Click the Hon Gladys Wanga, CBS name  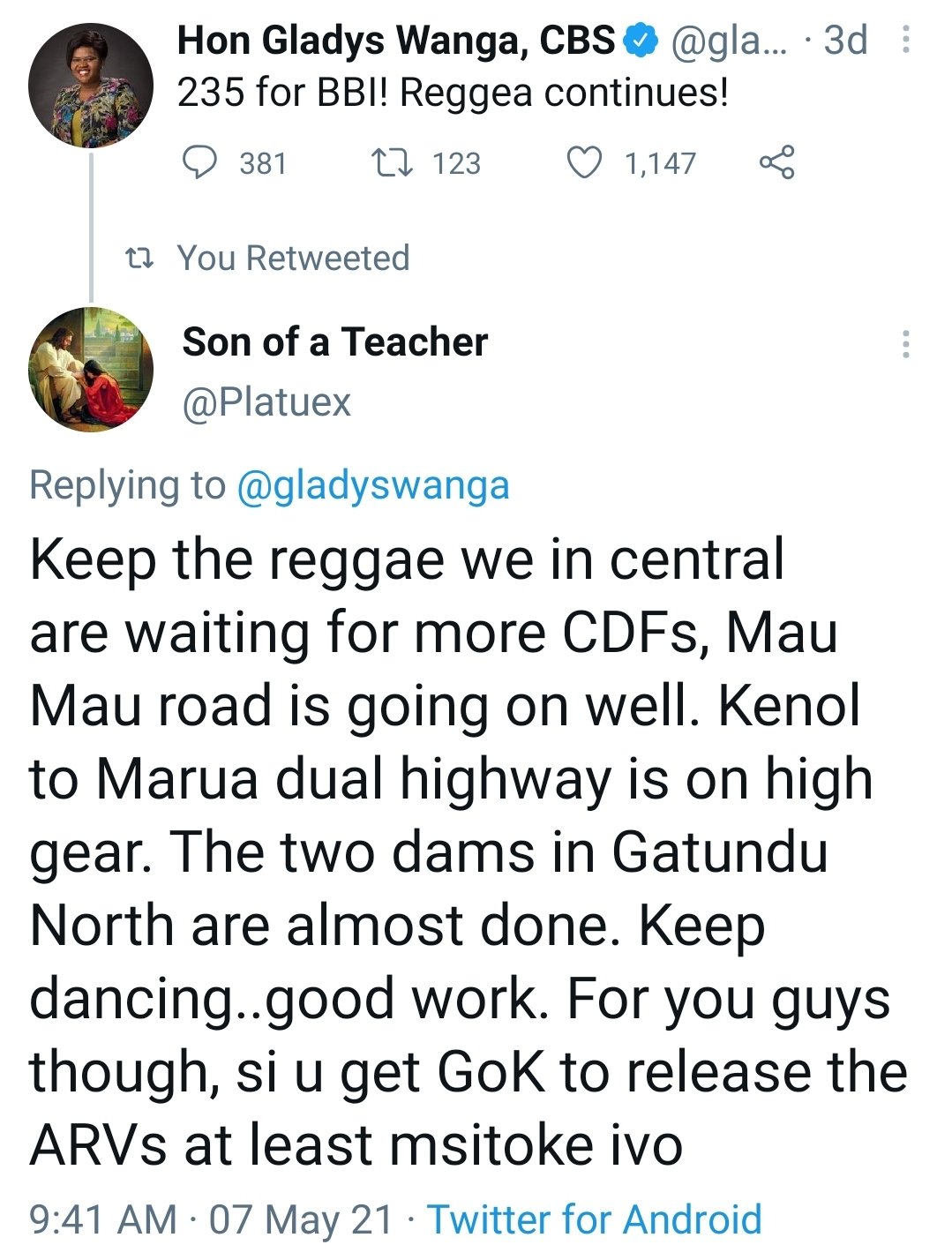click(x=396, y=41)
